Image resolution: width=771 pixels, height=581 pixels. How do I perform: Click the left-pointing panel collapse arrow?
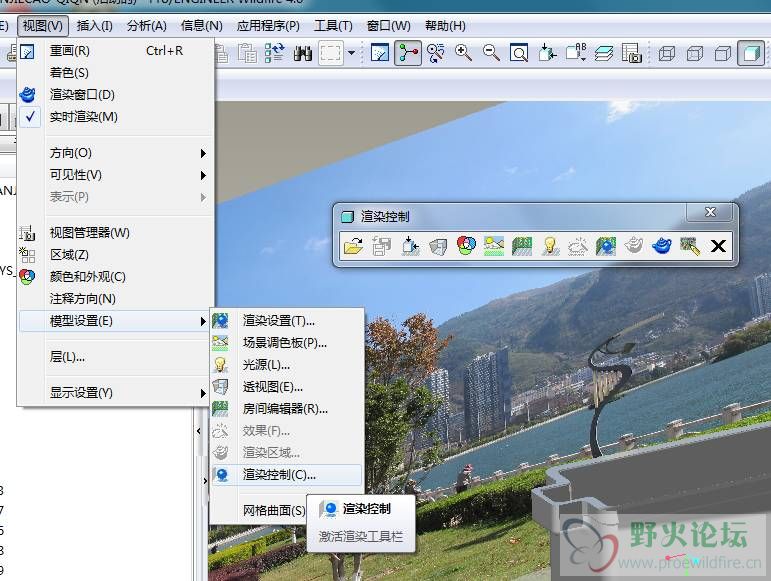(x=199, y=431)
